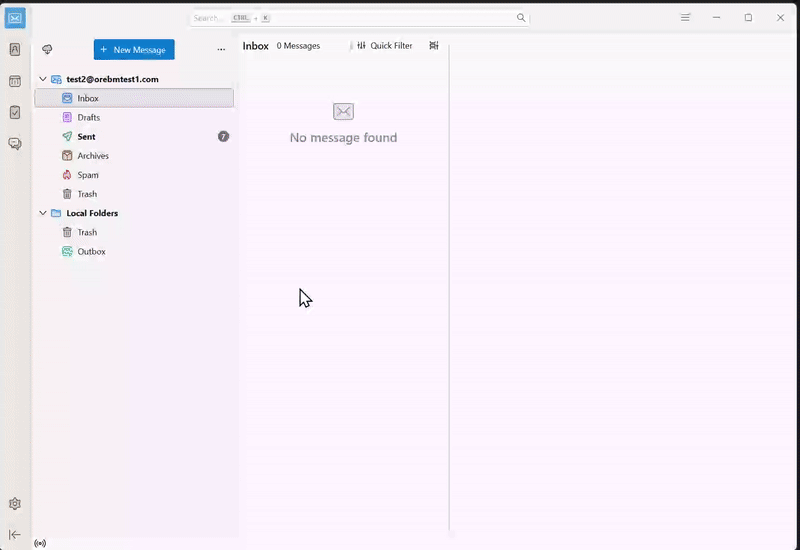Open the Spam folder label
Image resolution: width=800 pixels, height=550 pixels.
tap(88, 175)
